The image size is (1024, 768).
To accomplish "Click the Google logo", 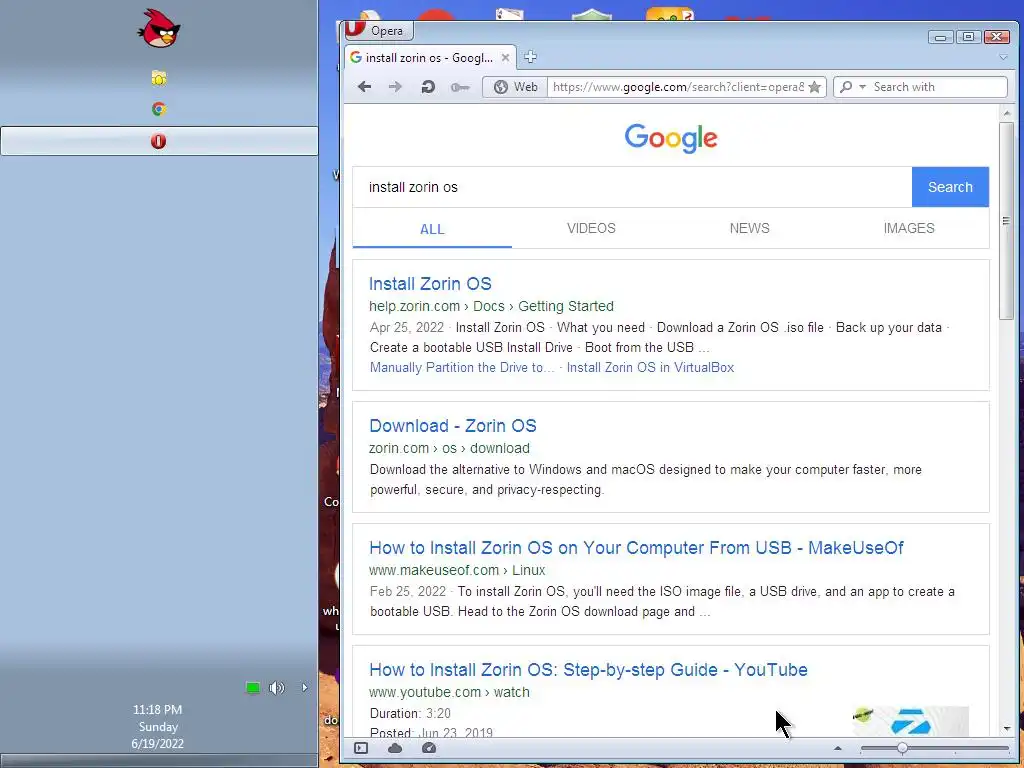I will [x=671, y=138].
